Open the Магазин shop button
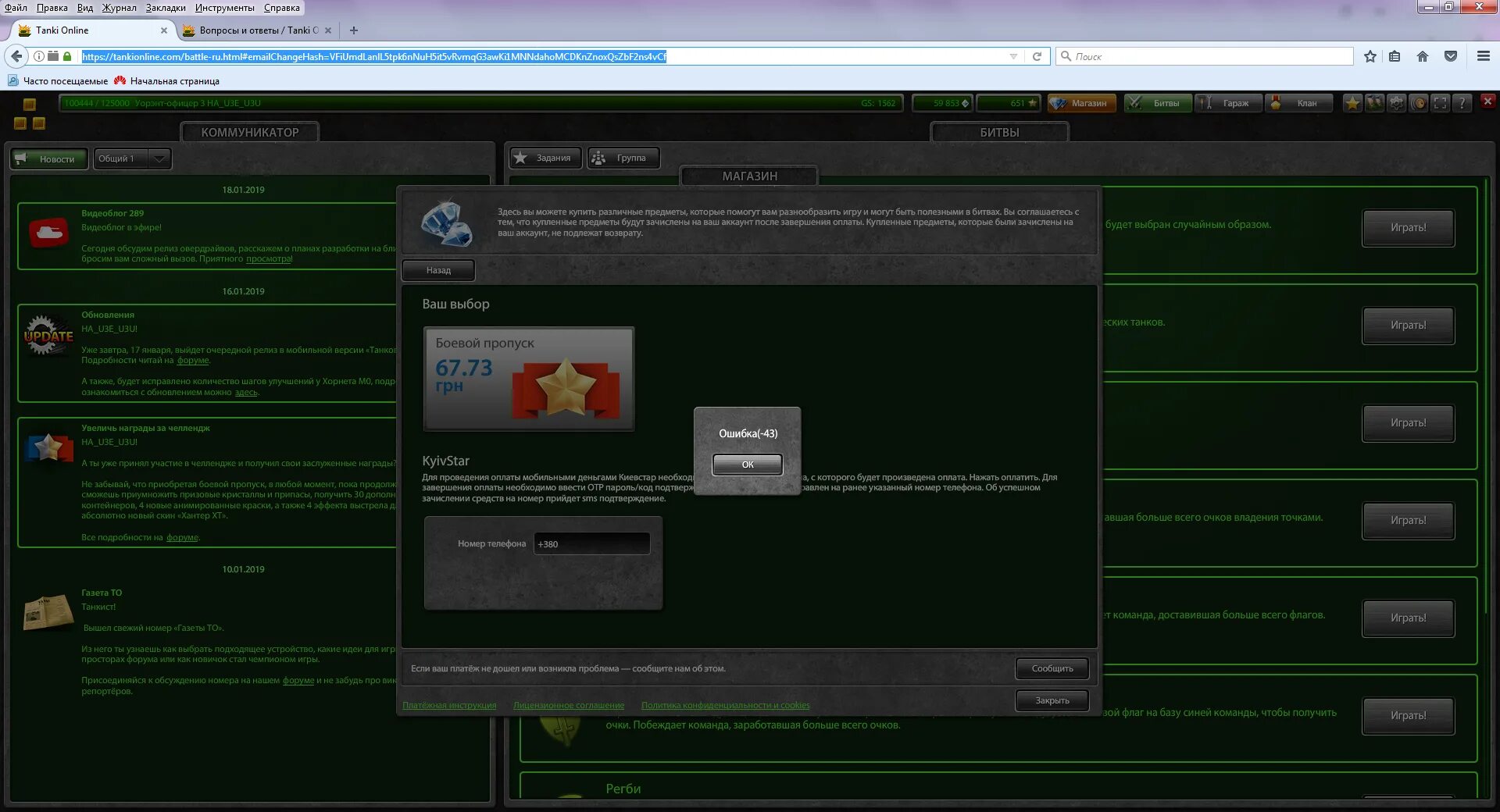The width and height of the screenshot is (1500, 812). [1081, 103]
